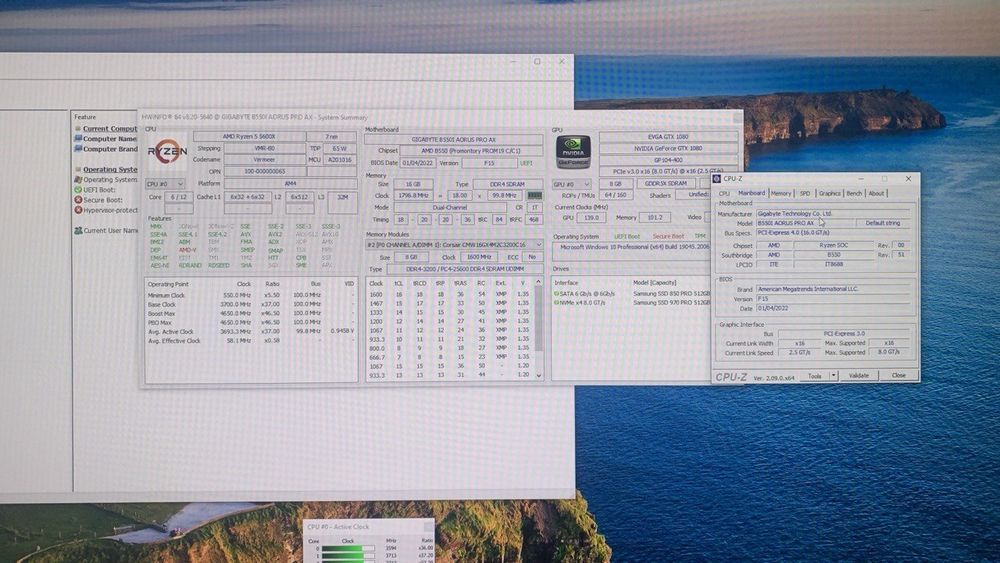Open the Memory tab in CPU-Z
This screenshot has width=1000, height=563.
[781, 193]
